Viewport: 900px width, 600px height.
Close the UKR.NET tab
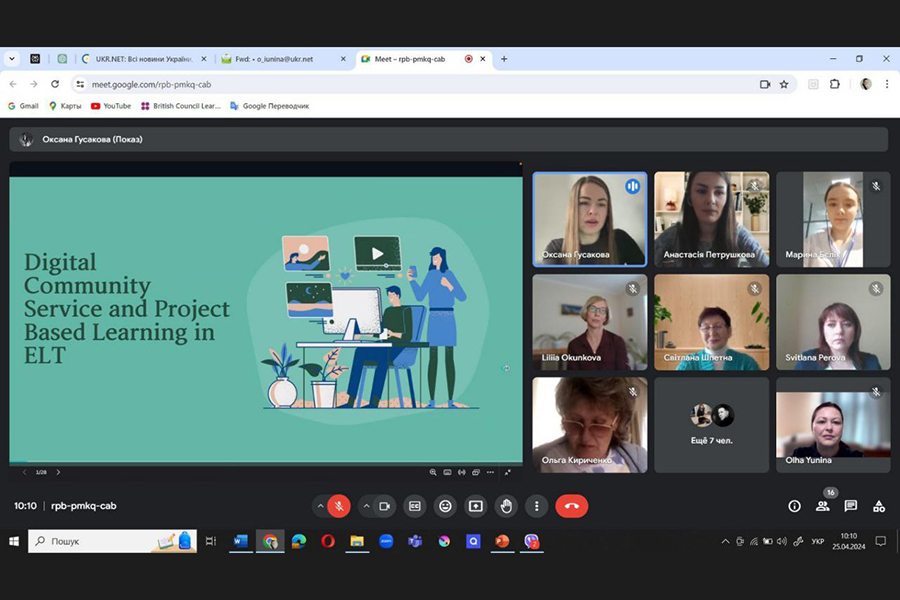tap(203, 59)
